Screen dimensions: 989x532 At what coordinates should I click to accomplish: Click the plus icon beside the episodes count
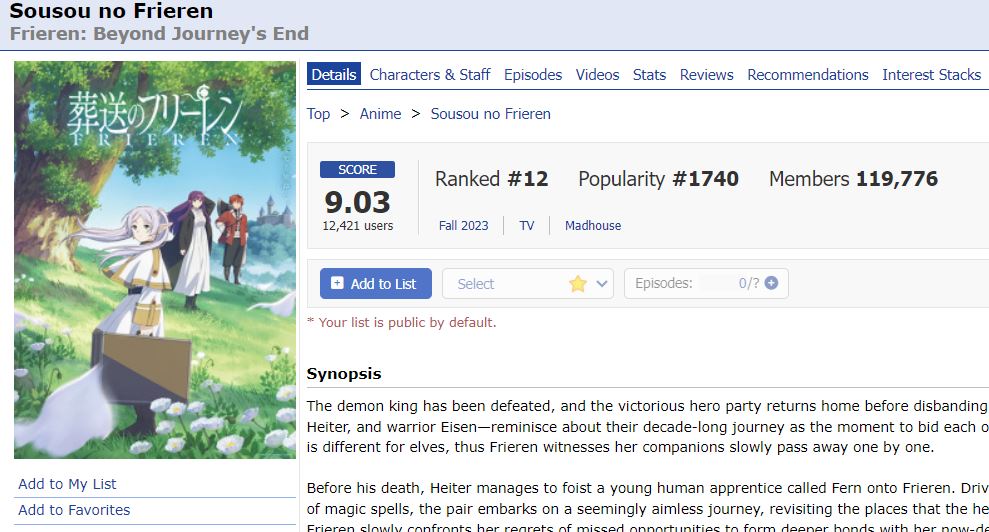click(771, 283)
